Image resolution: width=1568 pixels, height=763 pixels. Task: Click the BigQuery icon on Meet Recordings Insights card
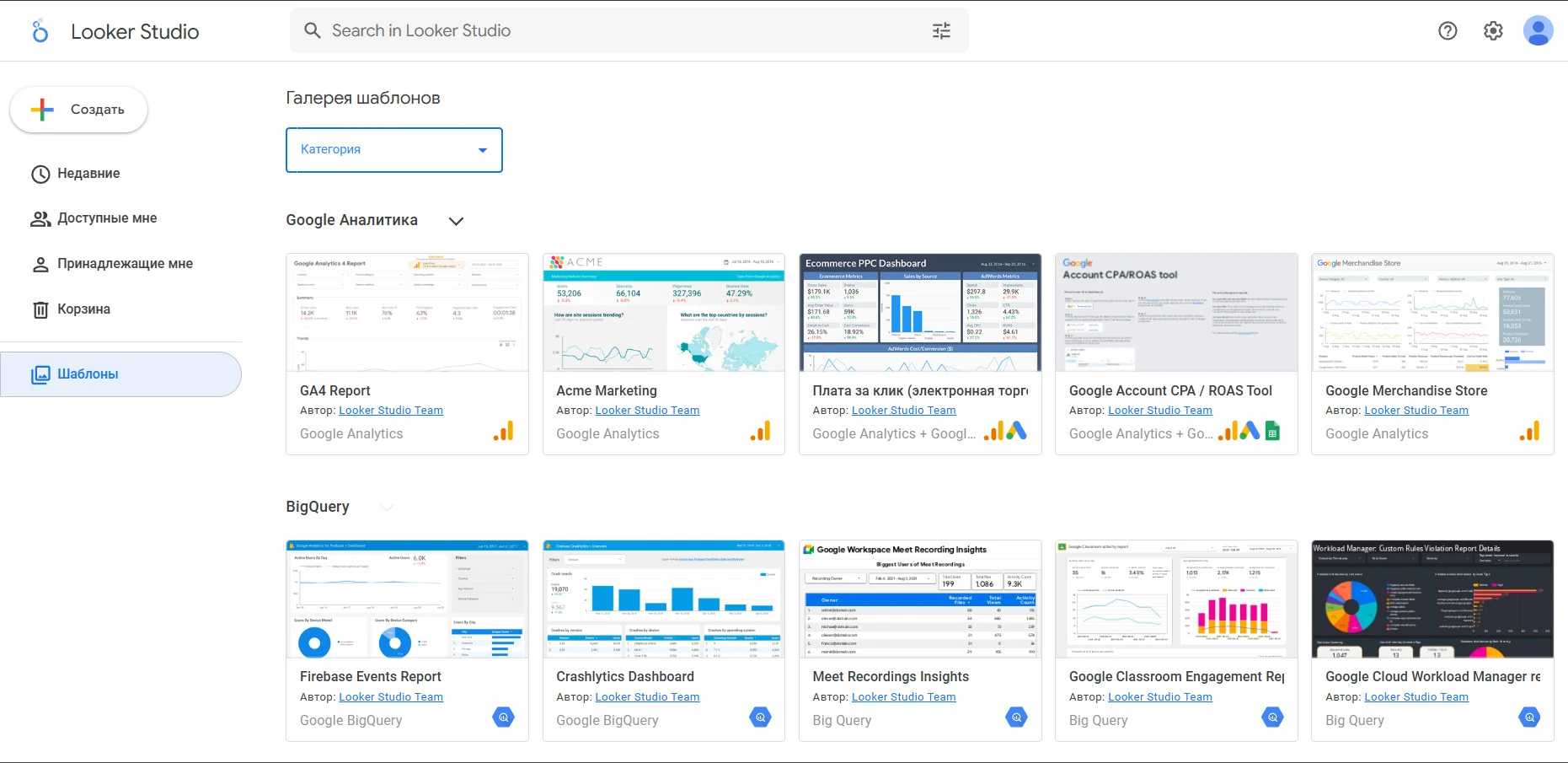pyautogui.click(x=1017, y=717)
